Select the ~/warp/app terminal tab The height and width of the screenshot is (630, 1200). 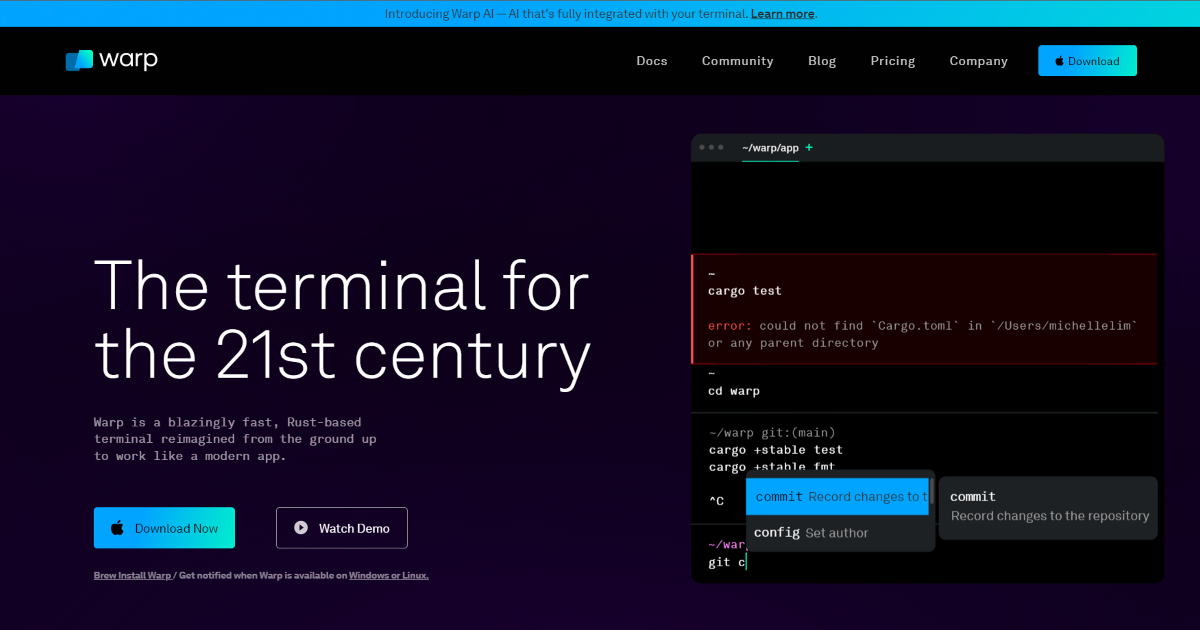770,148
